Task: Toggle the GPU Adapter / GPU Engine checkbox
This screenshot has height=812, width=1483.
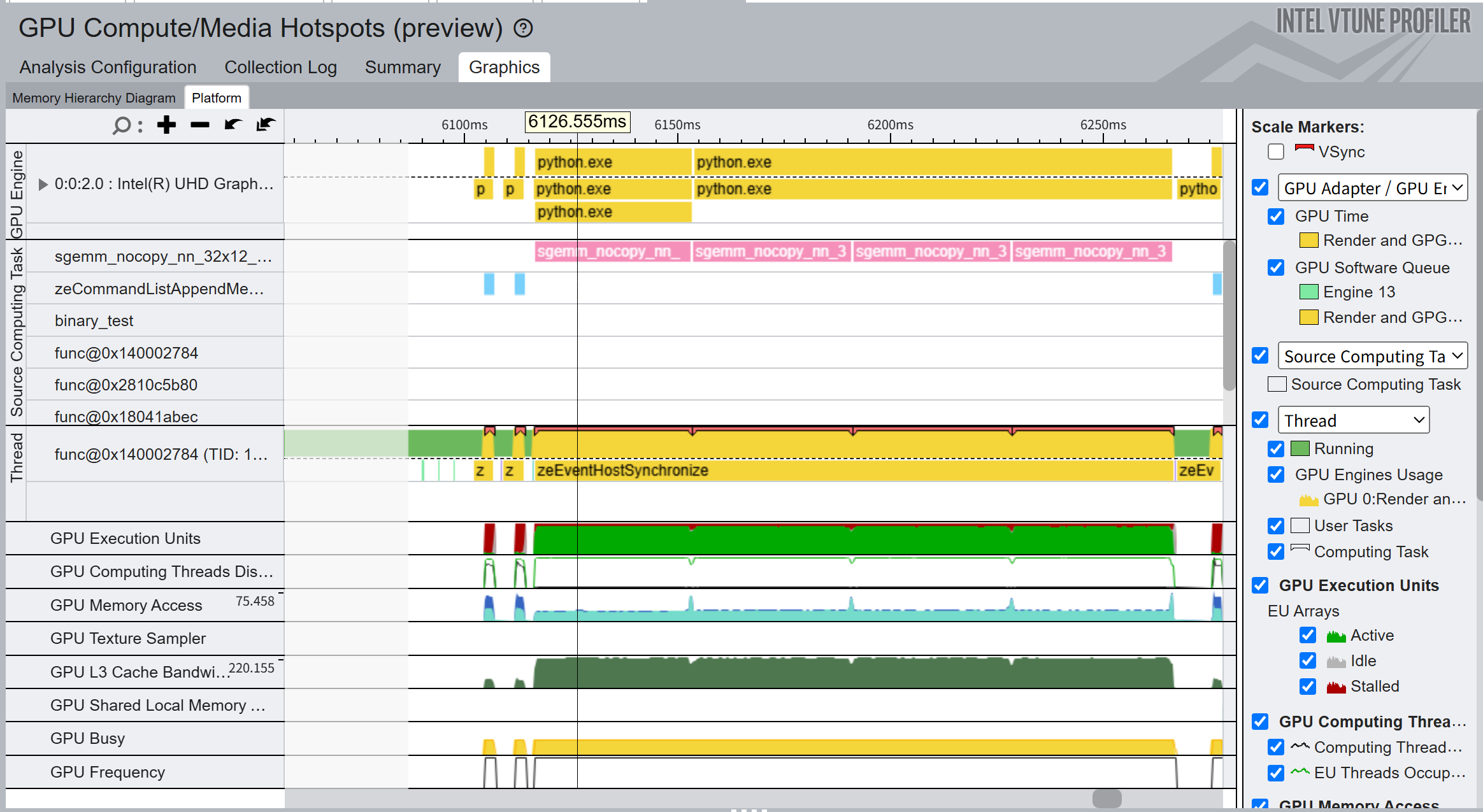Action: (1260, 187)
